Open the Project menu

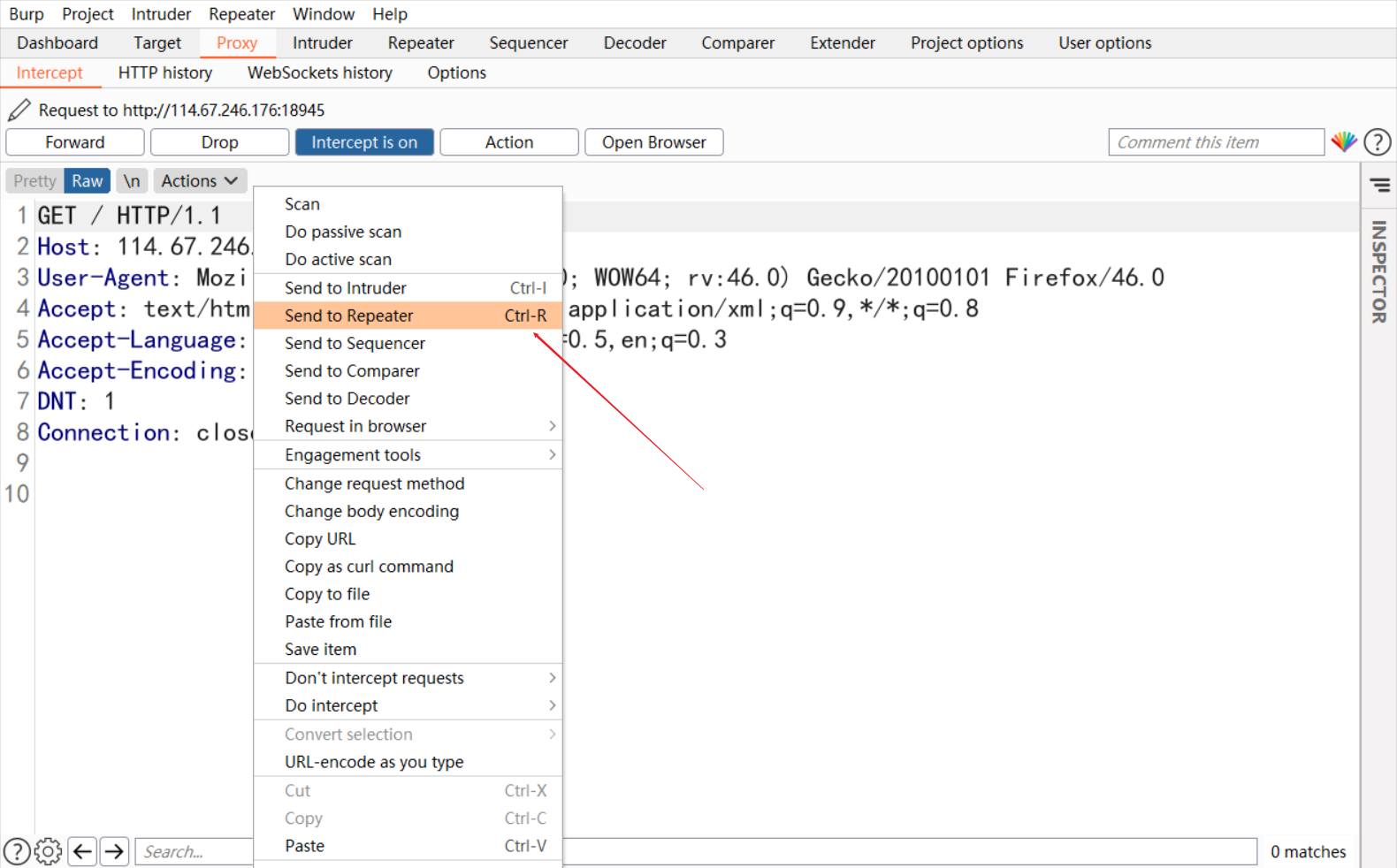[88, 14]
